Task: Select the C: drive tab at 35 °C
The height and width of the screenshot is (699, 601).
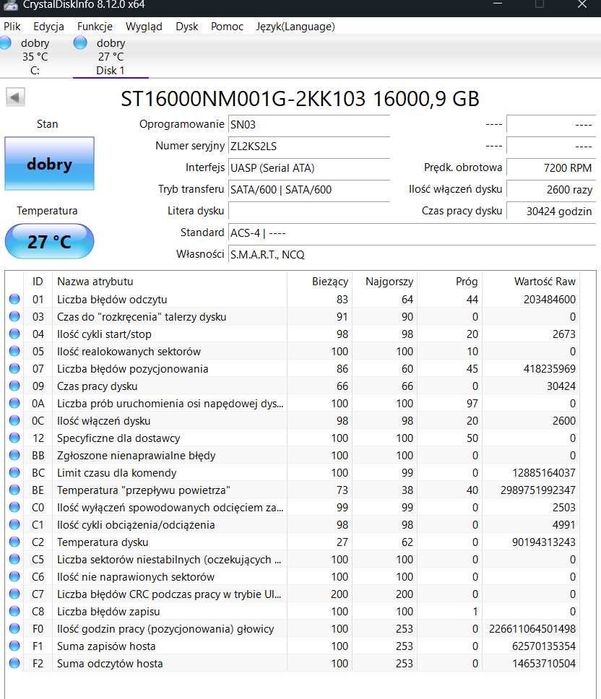Action: [31, 56]
